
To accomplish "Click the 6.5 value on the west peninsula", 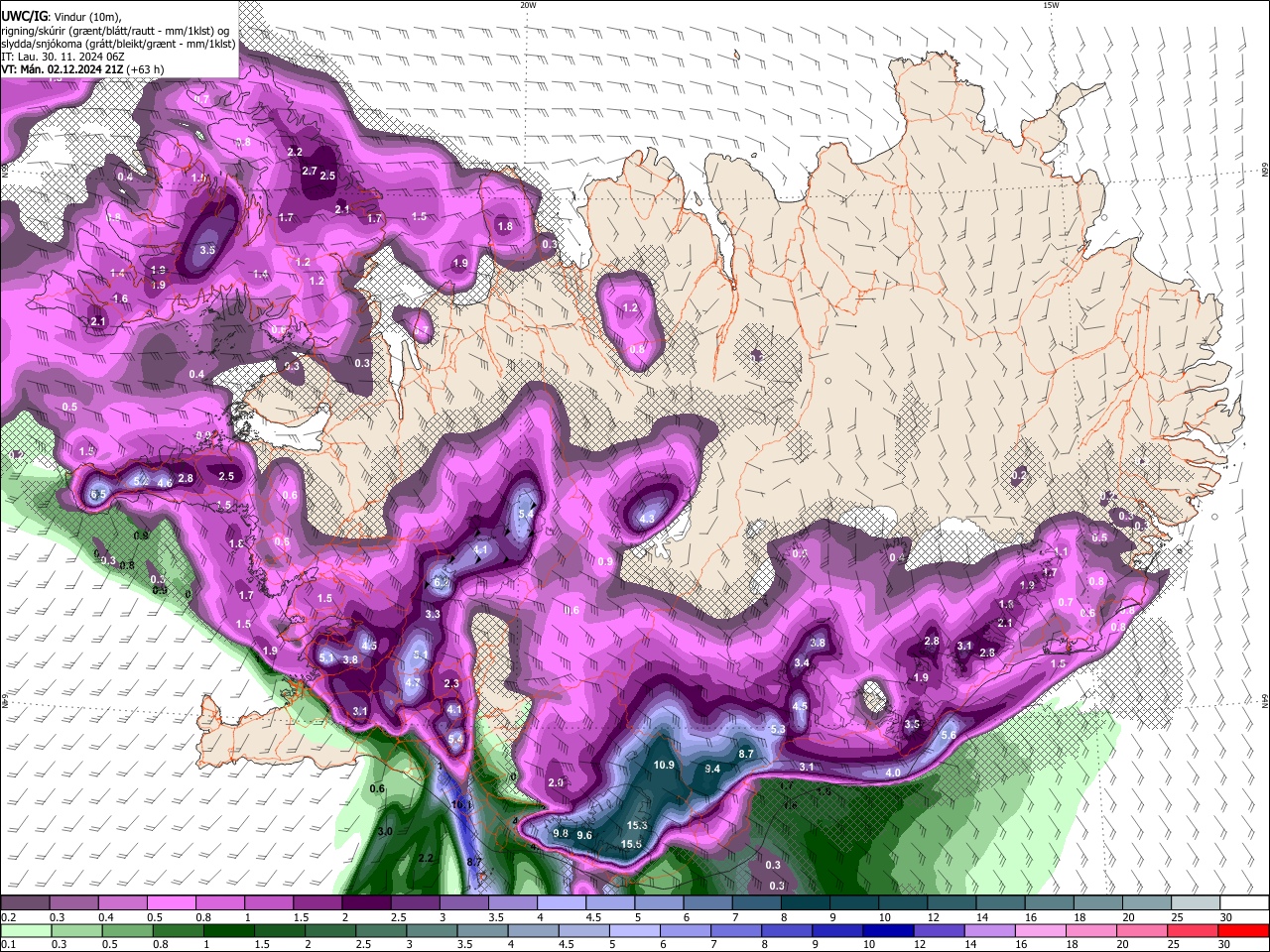I will [x=98, y=494].
